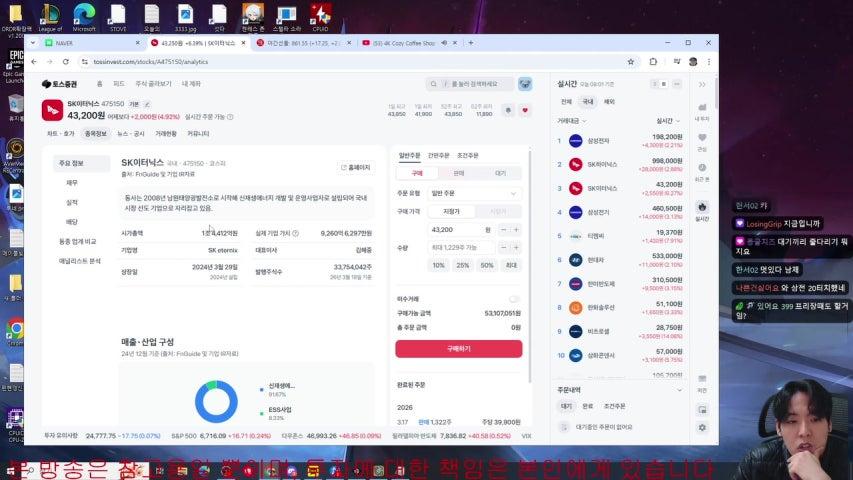Set quantity to 25% button
Image resolution: width=853 pixels, height=480 pixels.
click(x=462, y=266)
